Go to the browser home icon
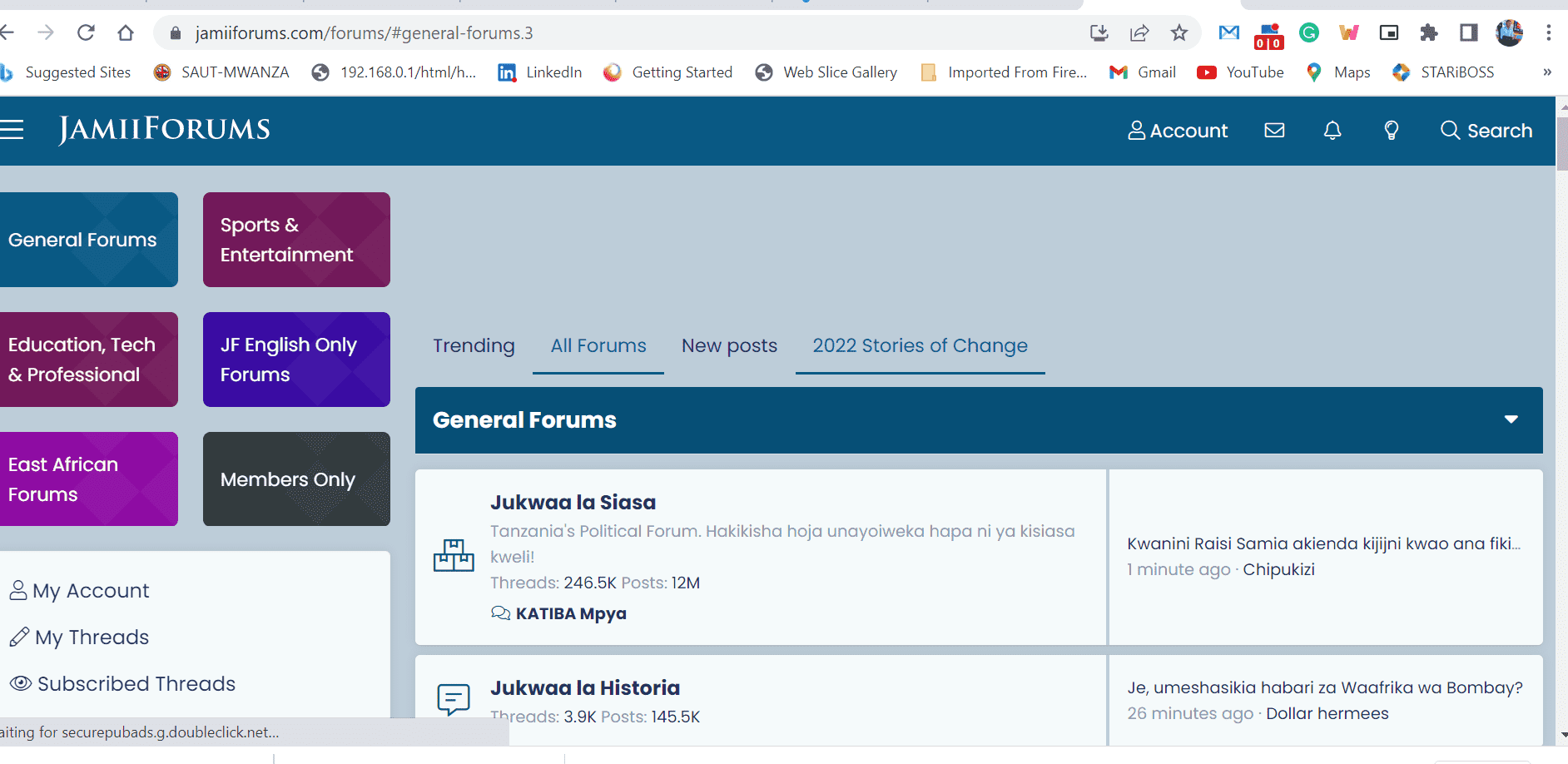The image size is (1568, 764). point(126,32)
